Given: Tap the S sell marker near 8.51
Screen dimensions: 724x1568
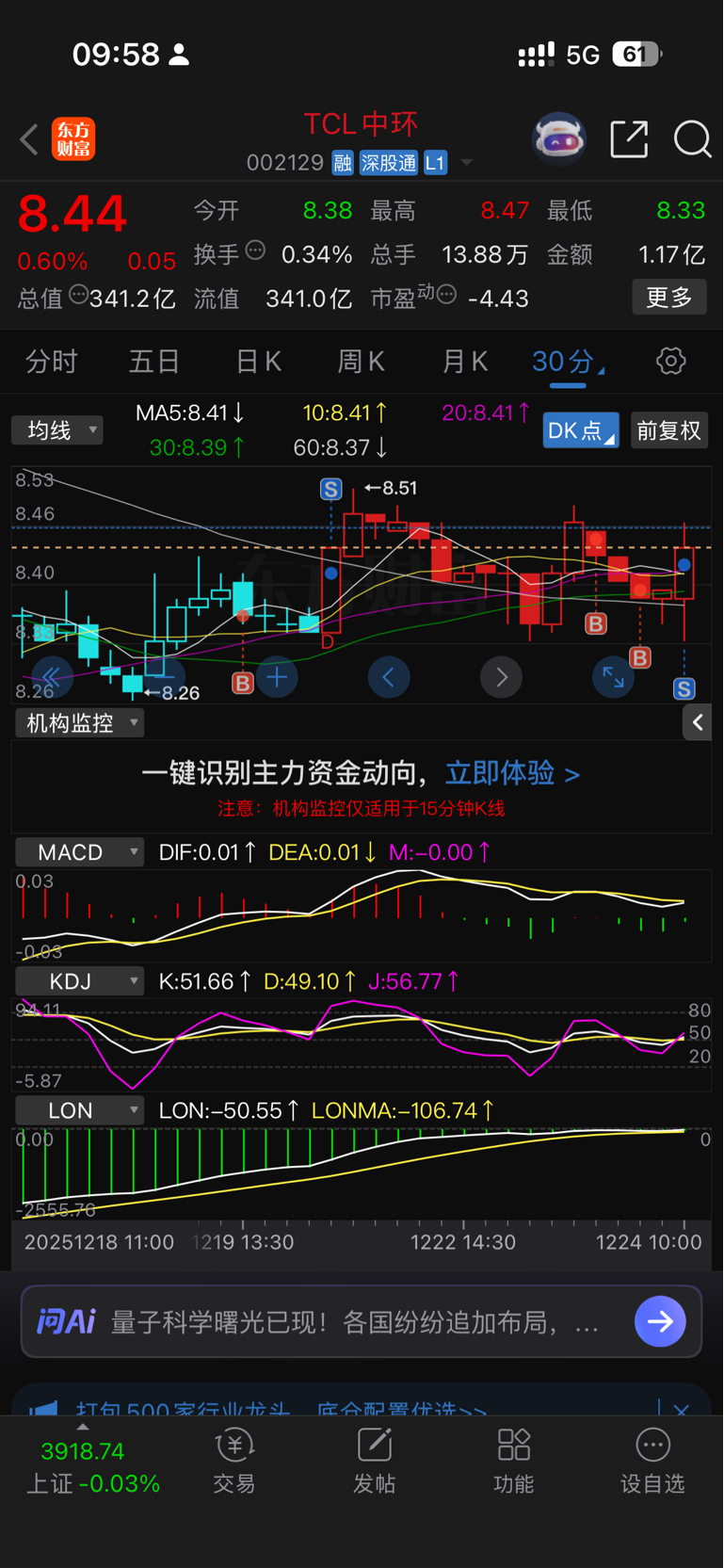Looking at the screenshot, I should click(x=330, y=489).
